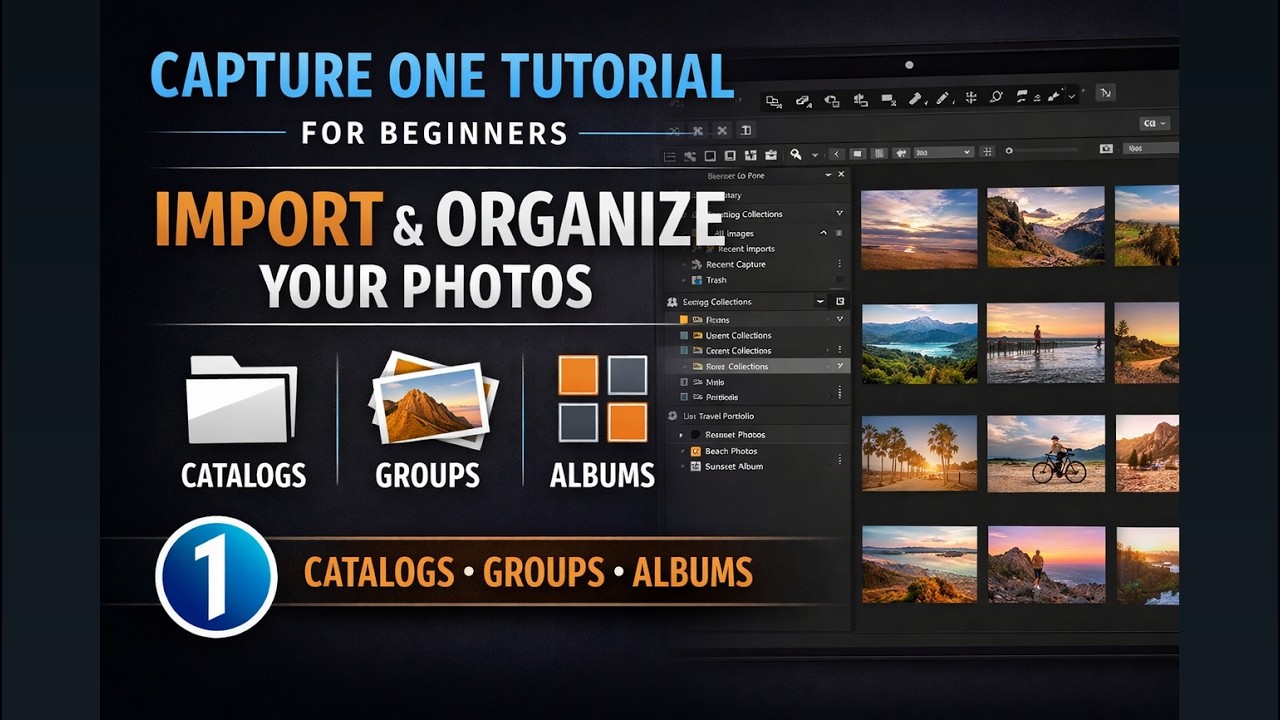This screenshot has width=1280, height=720.
Task: Open the Trash collection
Action: [716, 280]
